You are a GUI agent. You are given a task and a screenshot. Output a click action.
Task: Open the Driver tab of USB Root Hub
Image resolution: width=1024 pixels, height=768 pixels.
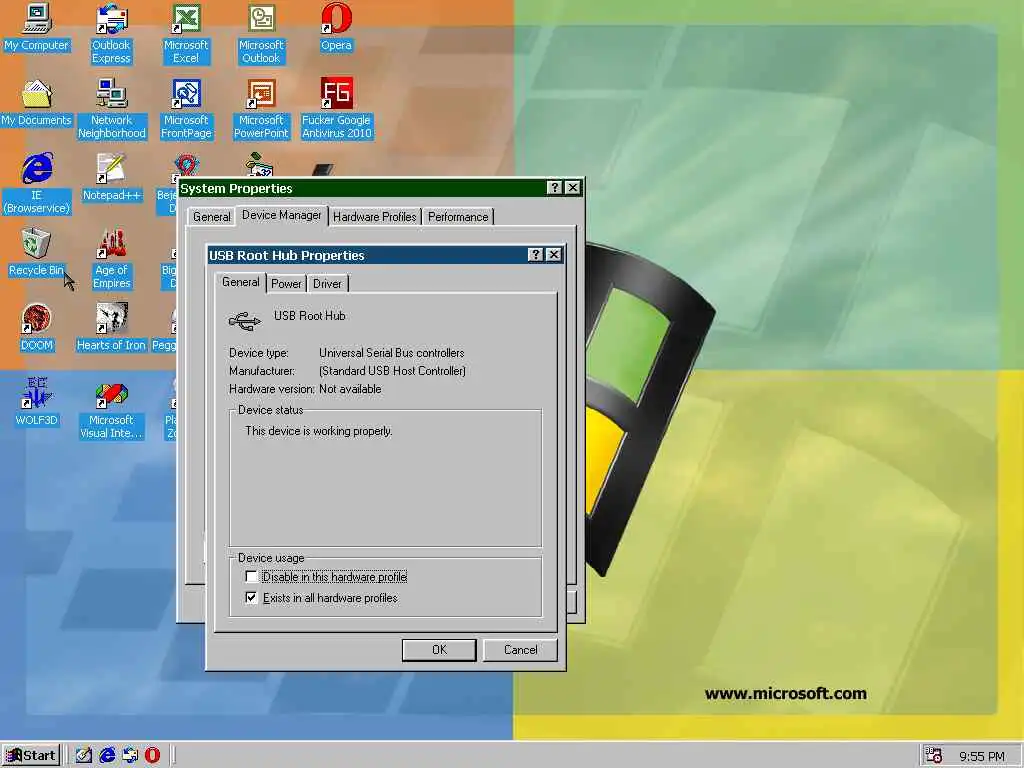(327, 283)
